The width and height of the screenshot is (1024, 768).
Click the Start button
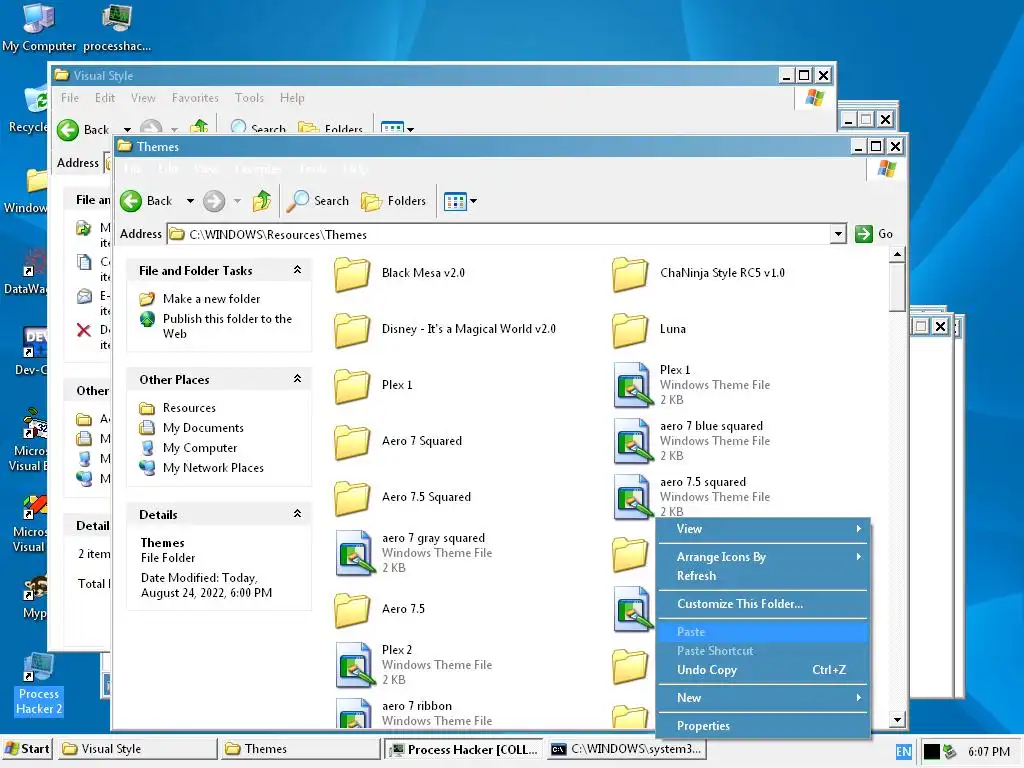pos(27,749)
